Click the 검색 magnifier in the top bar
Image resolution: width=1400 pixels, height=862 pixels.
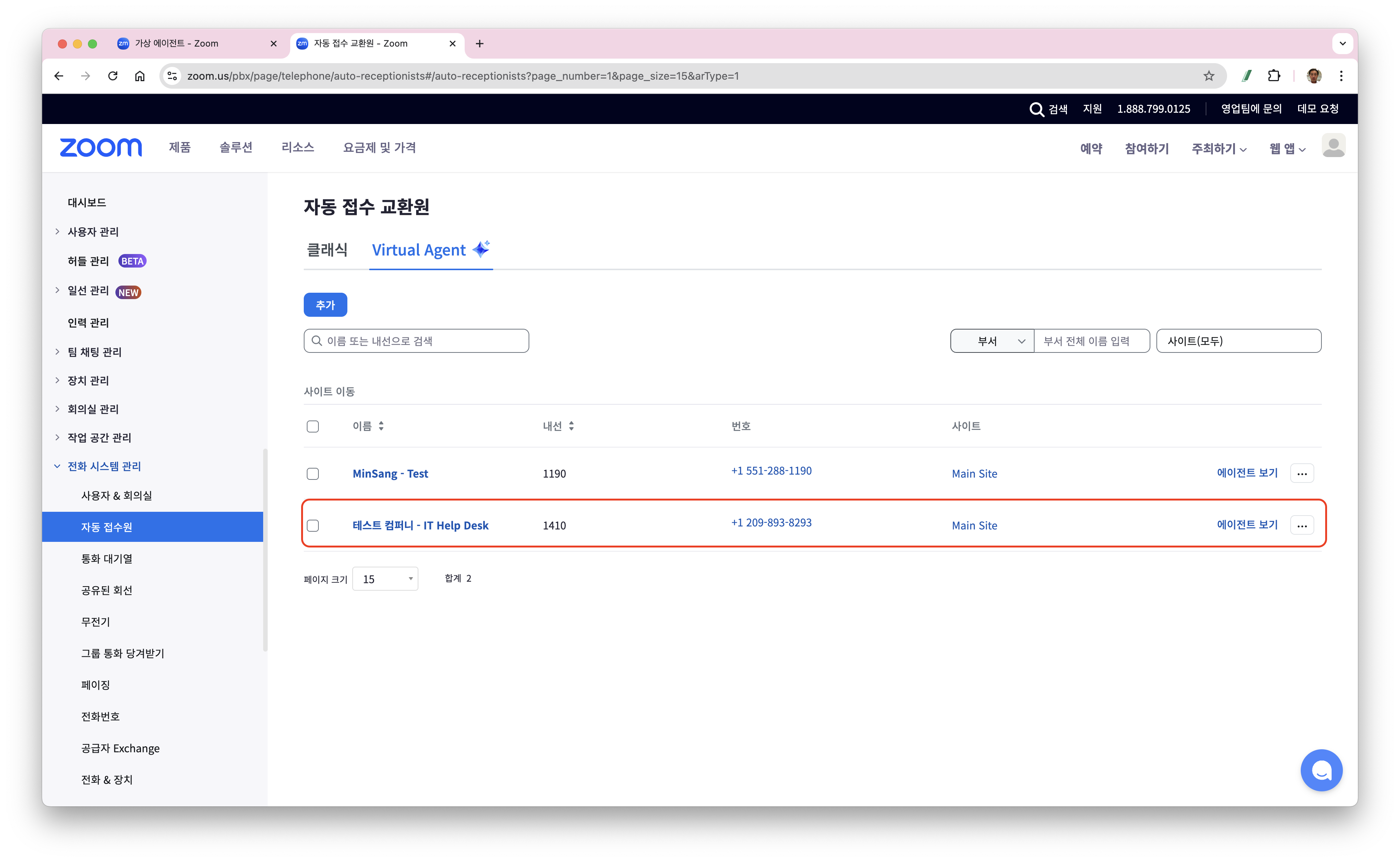(1036, 109)
